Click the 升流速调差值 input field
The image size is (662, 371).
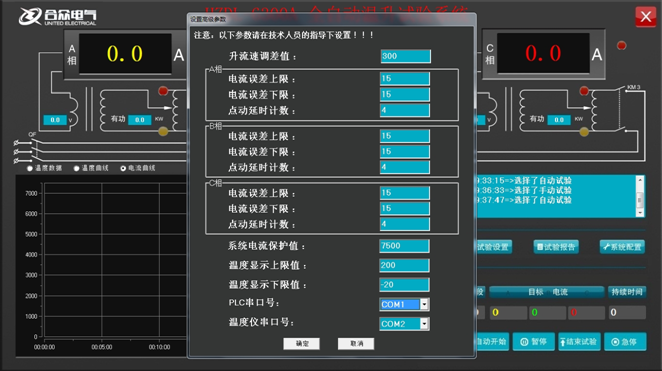[405, 56]
